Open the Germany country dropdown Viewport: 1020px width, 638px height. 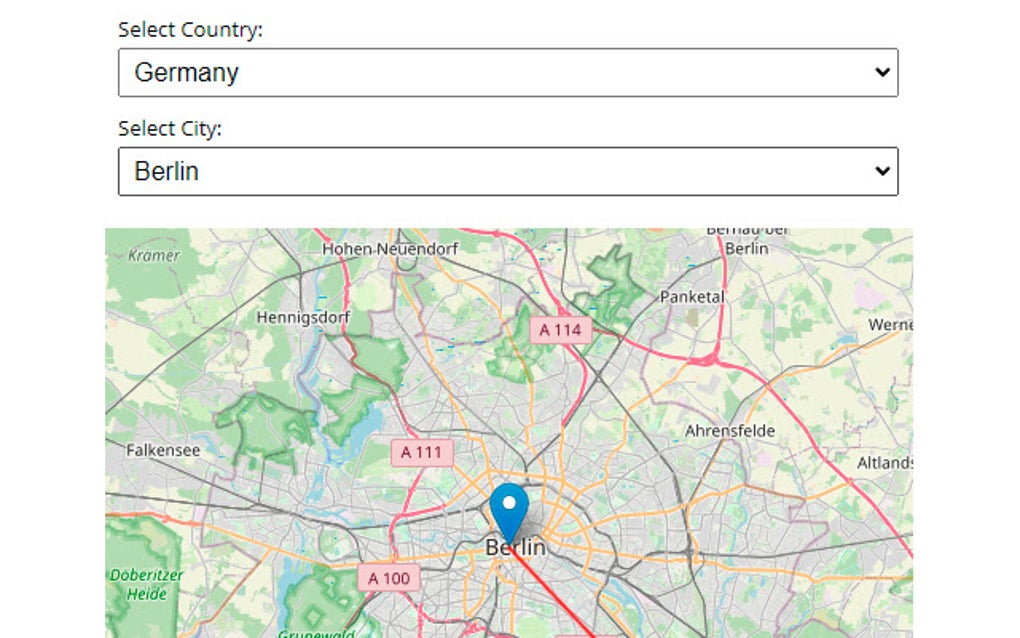pos(507,73)
